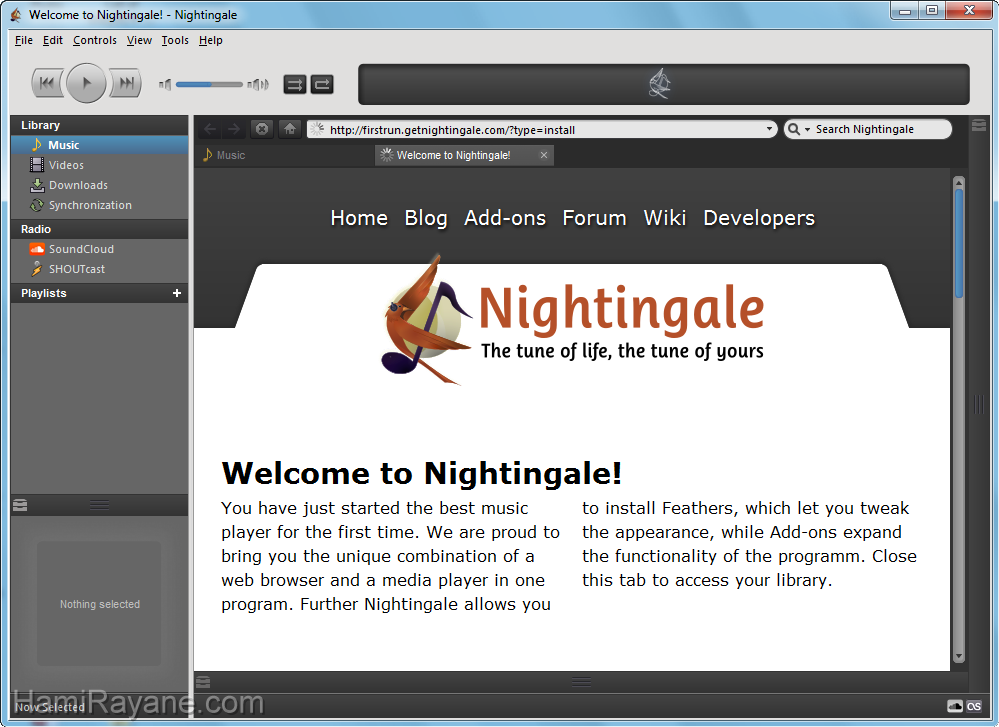Toggle shuffle playback mode
Screen dimensions: 999x727
tap(294, 84)
